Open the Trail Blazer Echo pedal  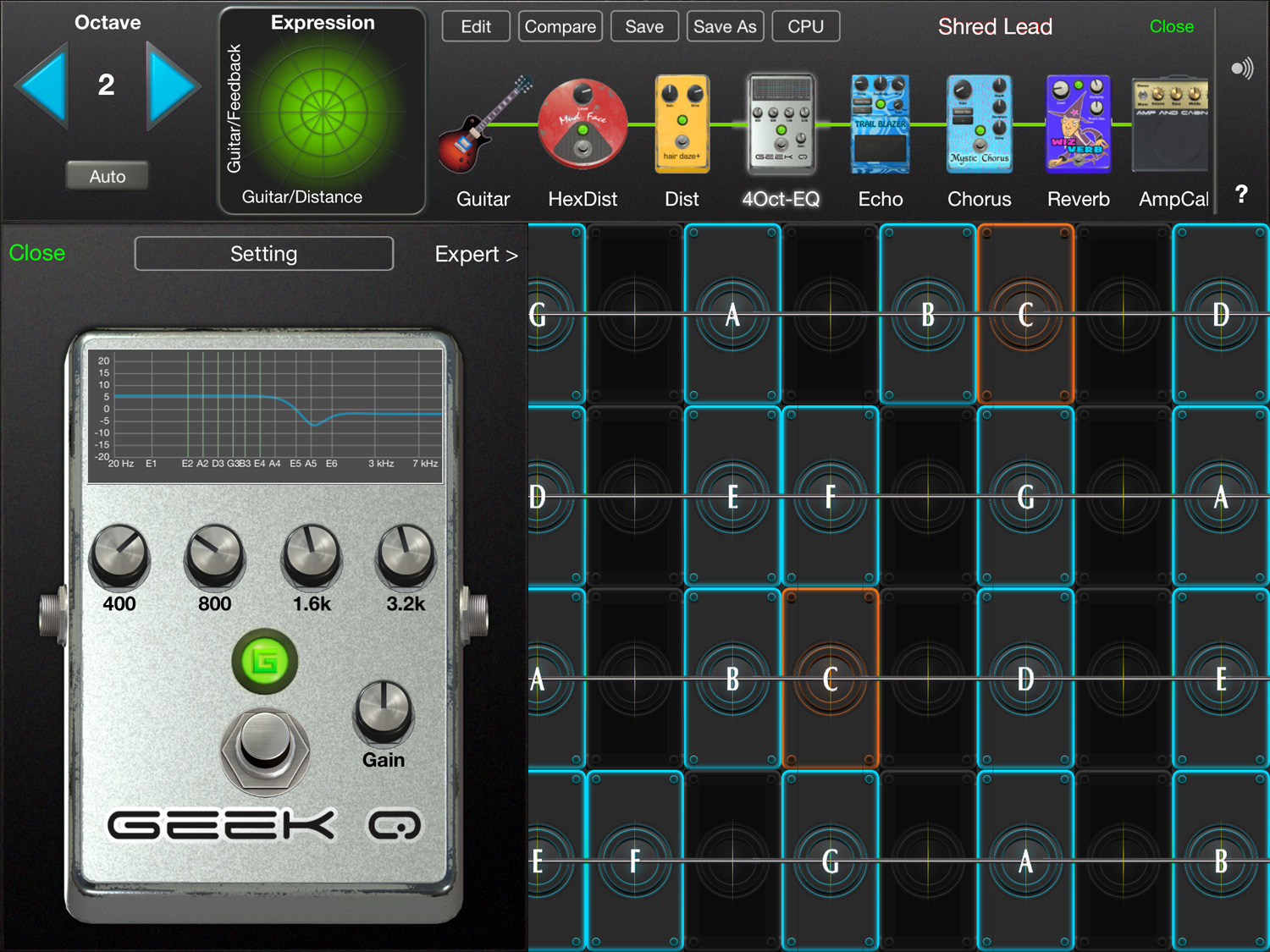880,125
